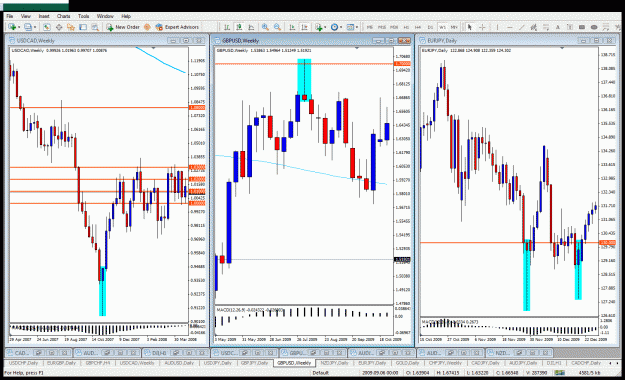Select the Vertical Line tool

(497, 27)
